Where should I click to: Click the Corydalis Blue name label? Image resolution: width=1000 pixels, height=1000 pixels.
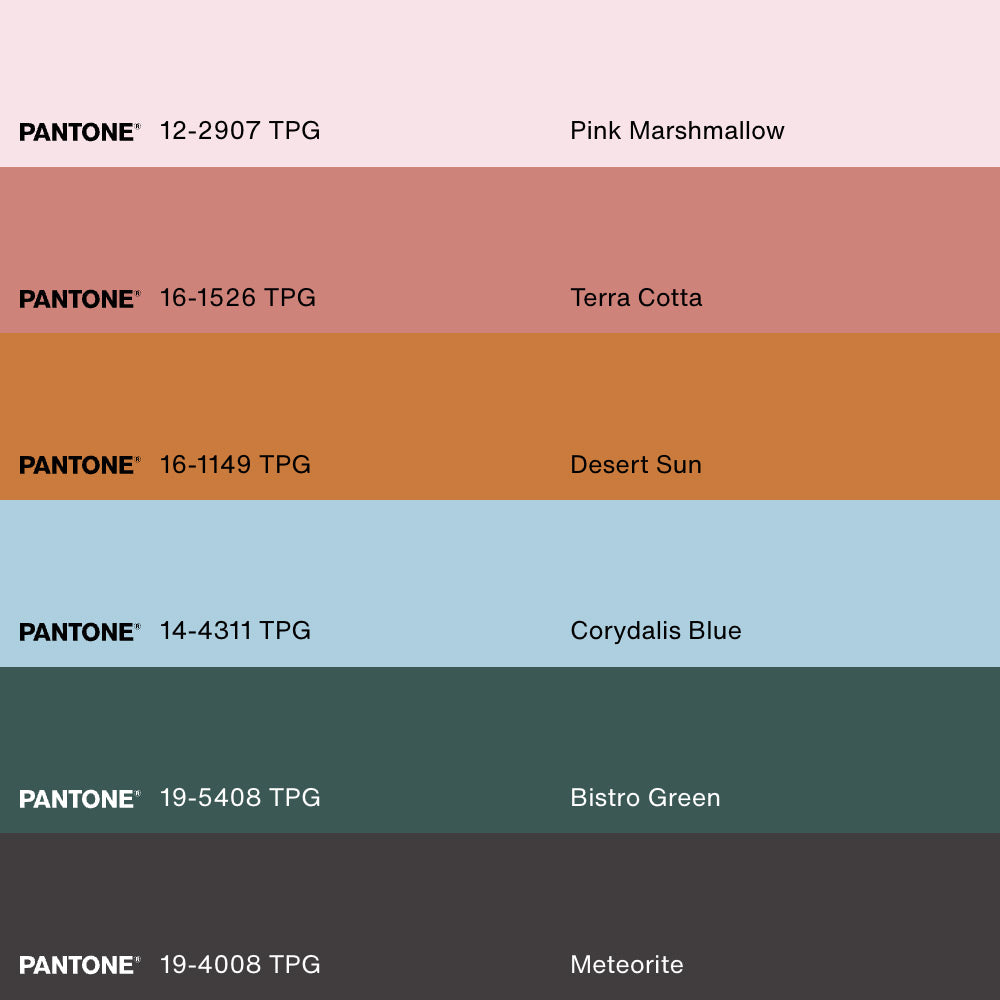[x=656, y=631]
